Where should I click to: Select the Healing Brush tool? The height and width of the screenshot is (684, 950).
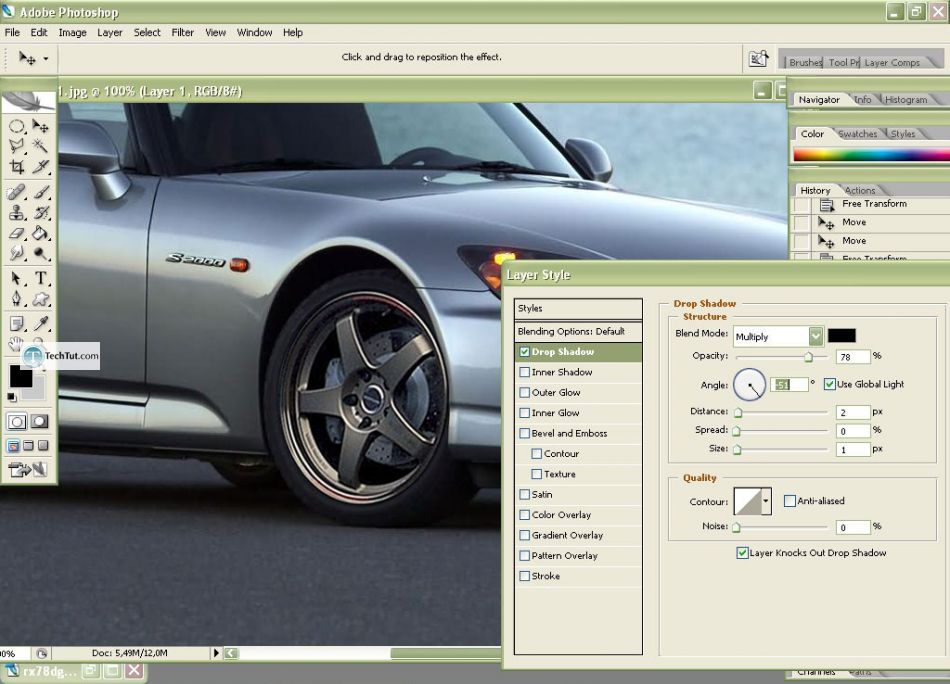click(16, 192)
